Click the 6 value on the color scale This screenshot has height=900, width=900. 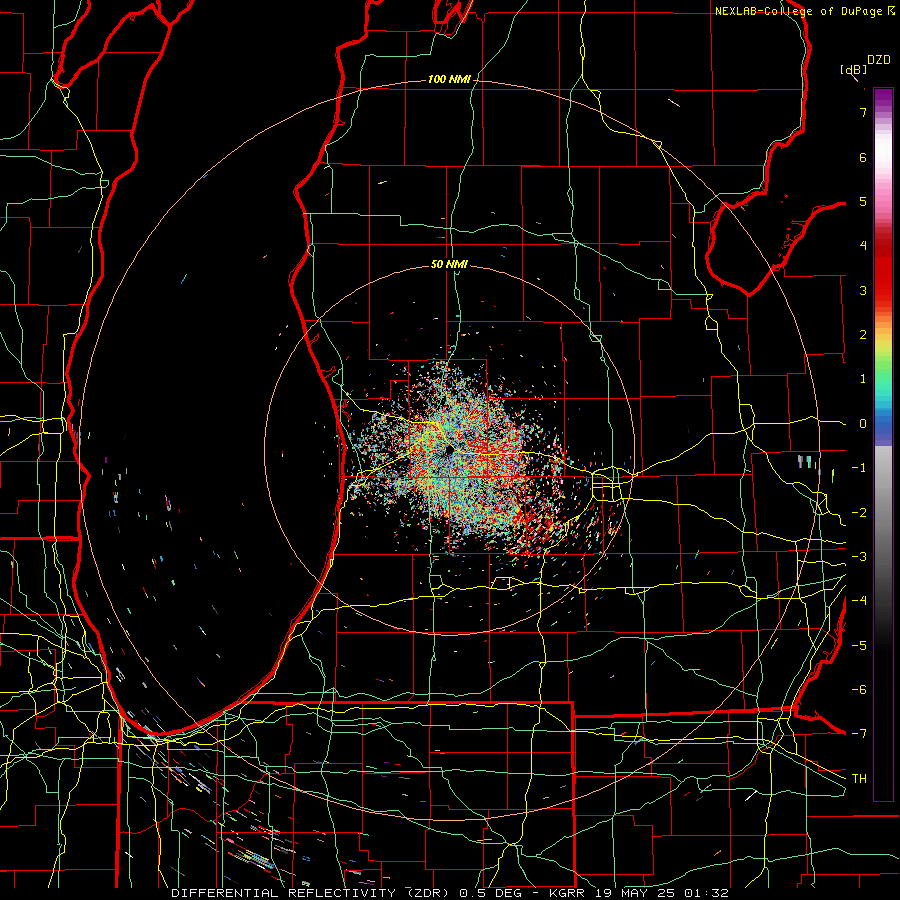tap(863, 157)
